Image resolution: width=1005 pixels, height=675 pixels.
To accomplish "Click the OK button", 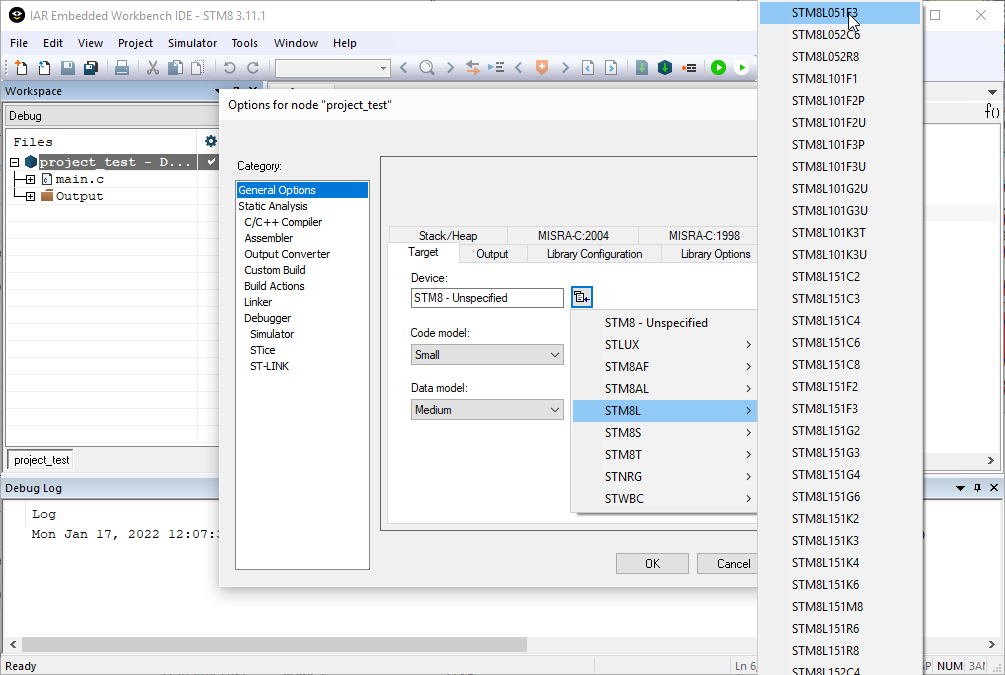I will click(652, 563).
